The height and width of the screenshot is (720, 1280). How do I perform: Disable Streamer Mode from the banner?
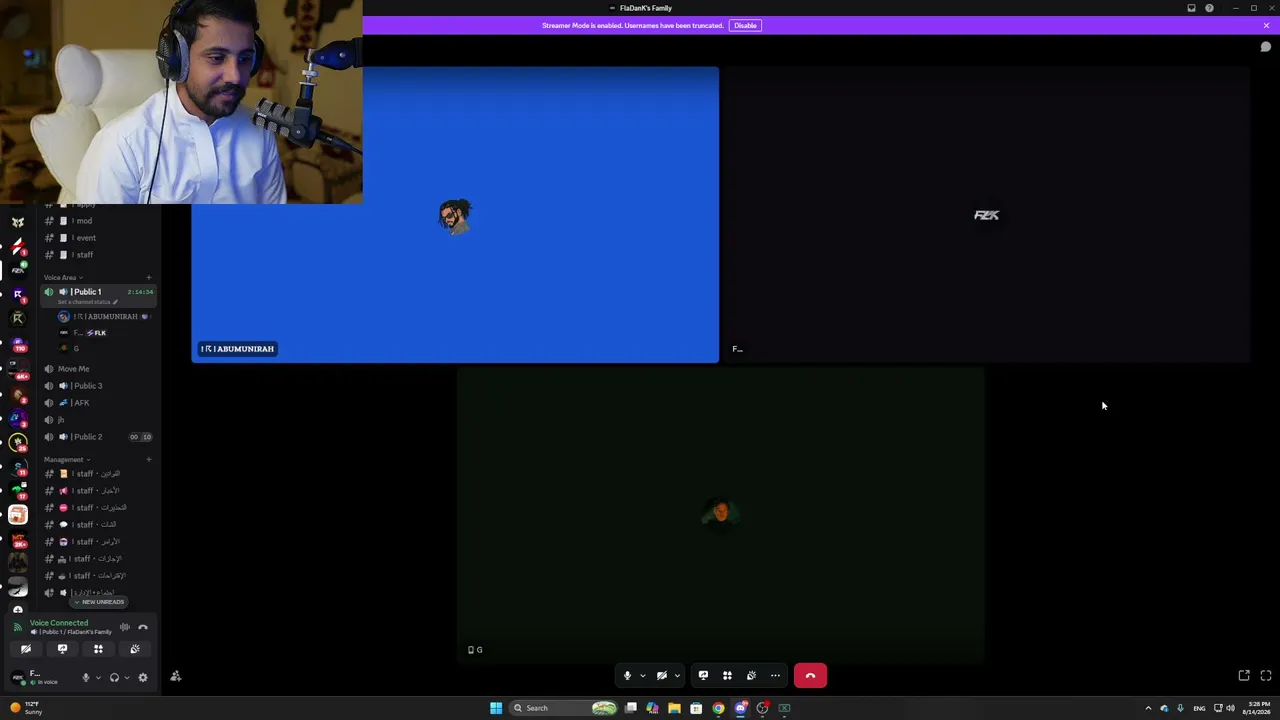tap(745, 25)
